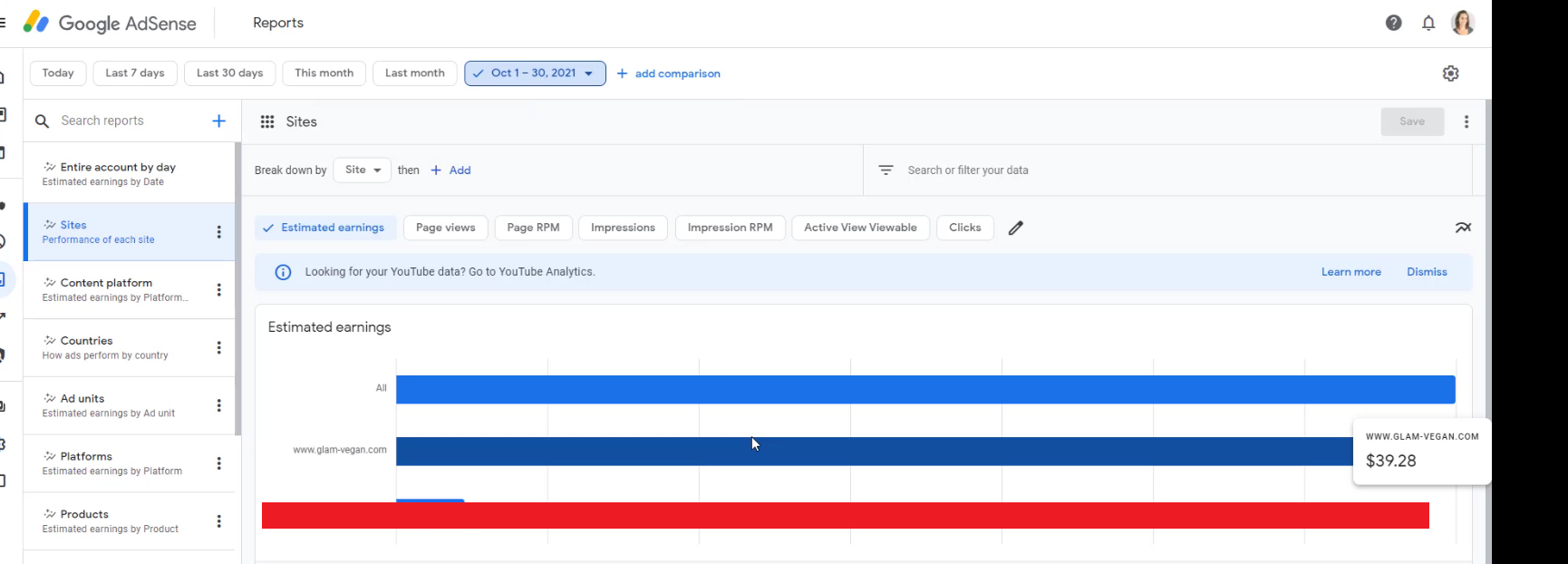This screenshot has height=564, width=1568.
Task: Open three-dot menu for Ad units report
Action: point(218,405)
